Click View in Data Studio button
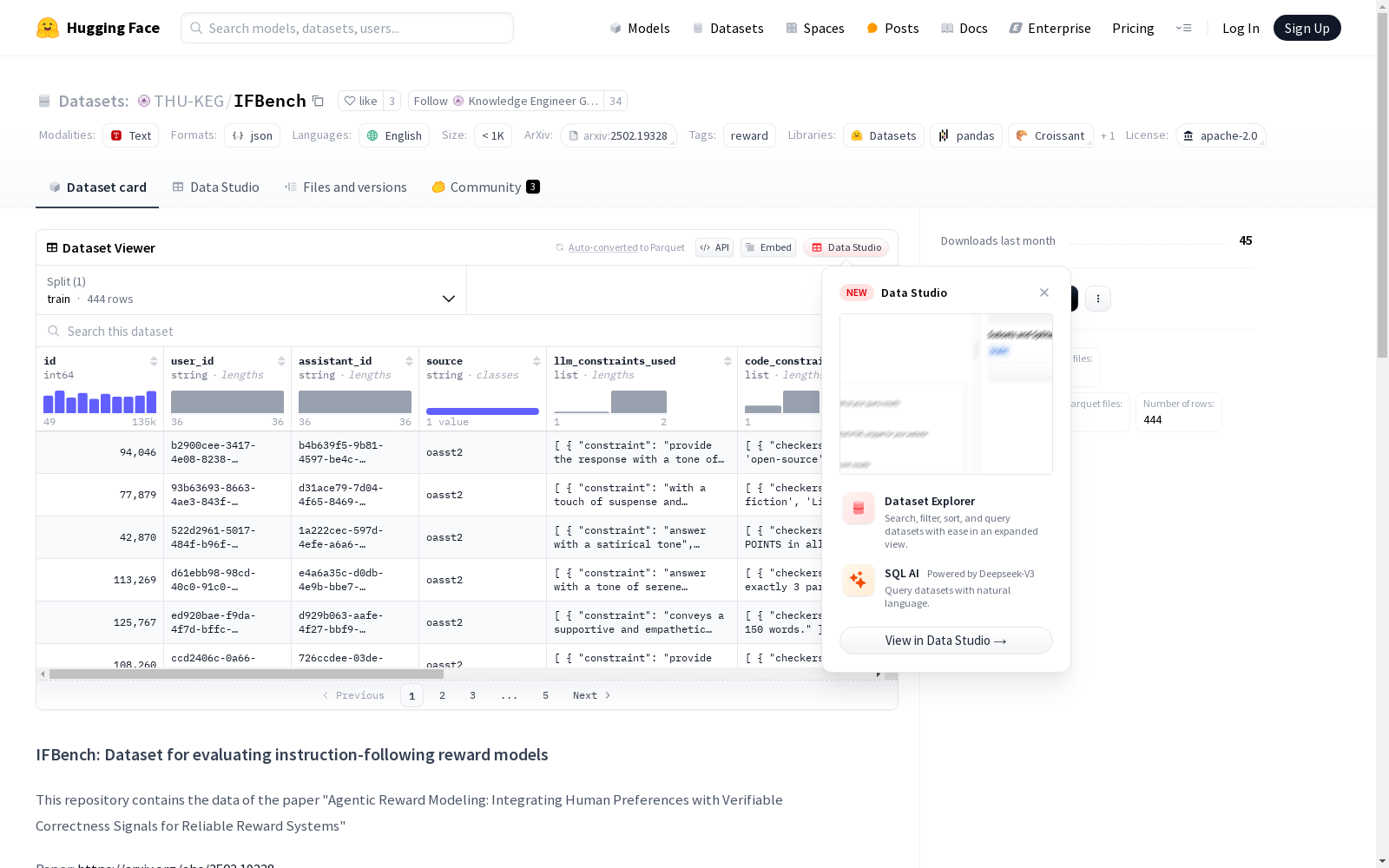Screen dimensions: 1389x868 point(946,641)
